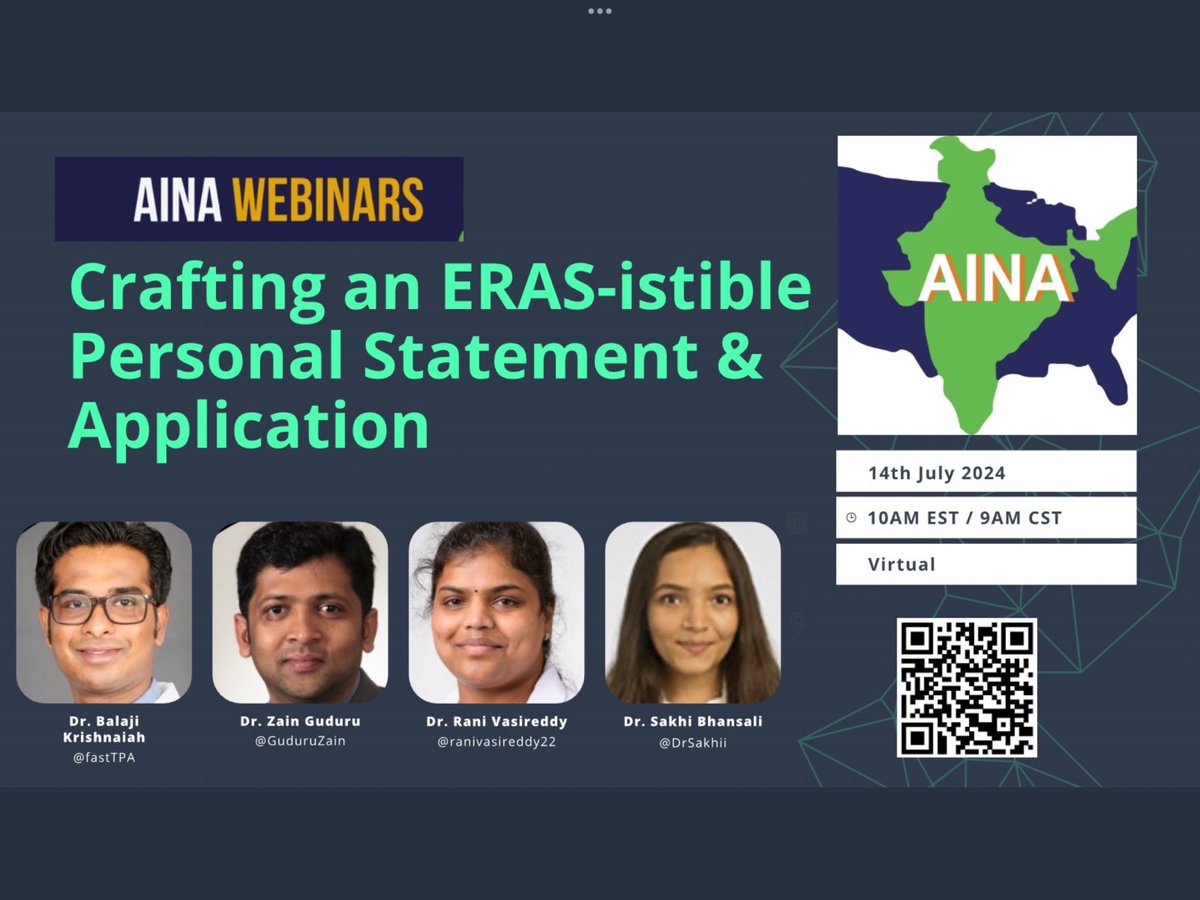
Task: Select the AINA WEBINARS banner
Action: pyautogui.click(x=259, y=199)
